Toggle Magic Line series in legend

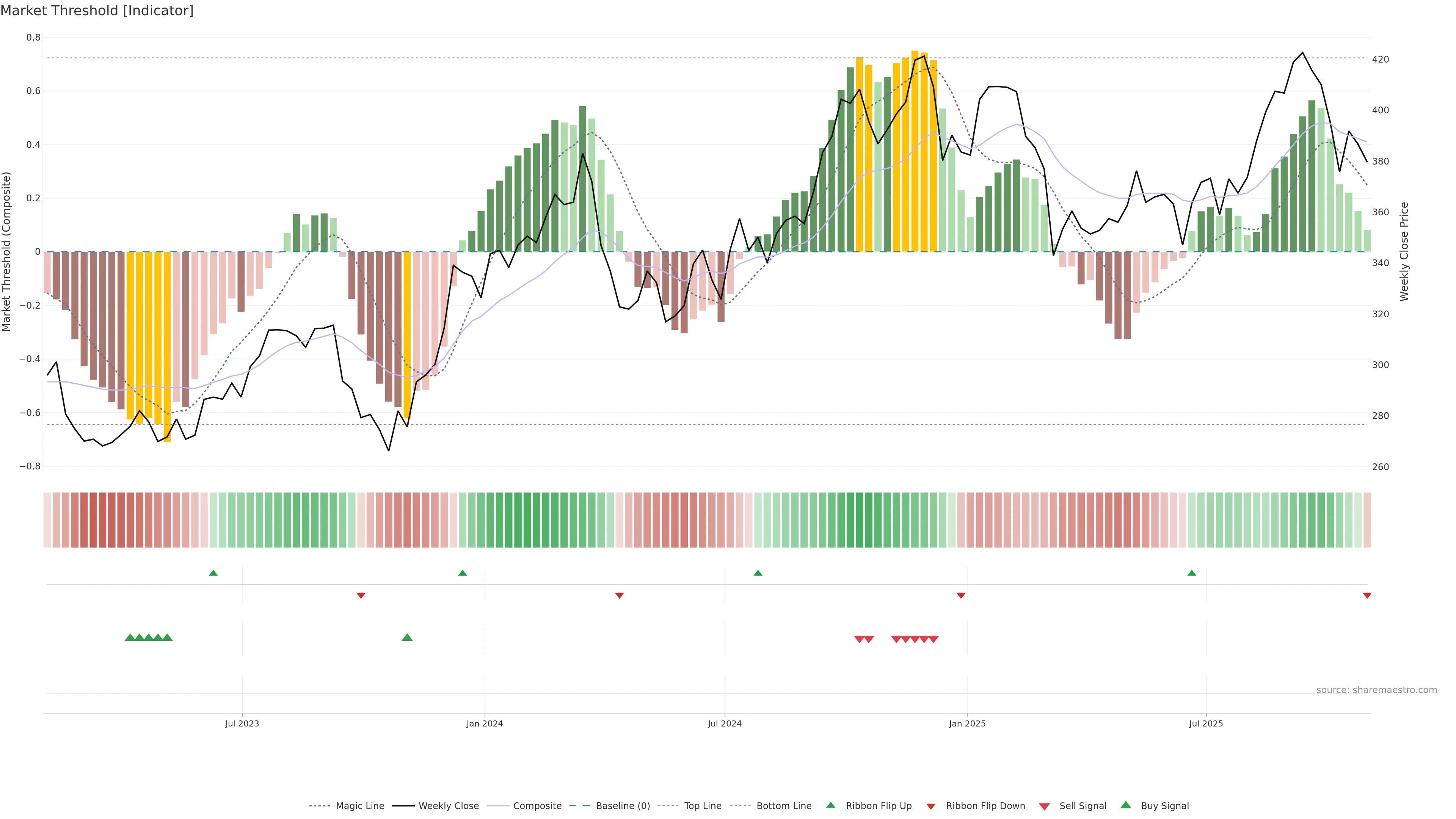359,806
